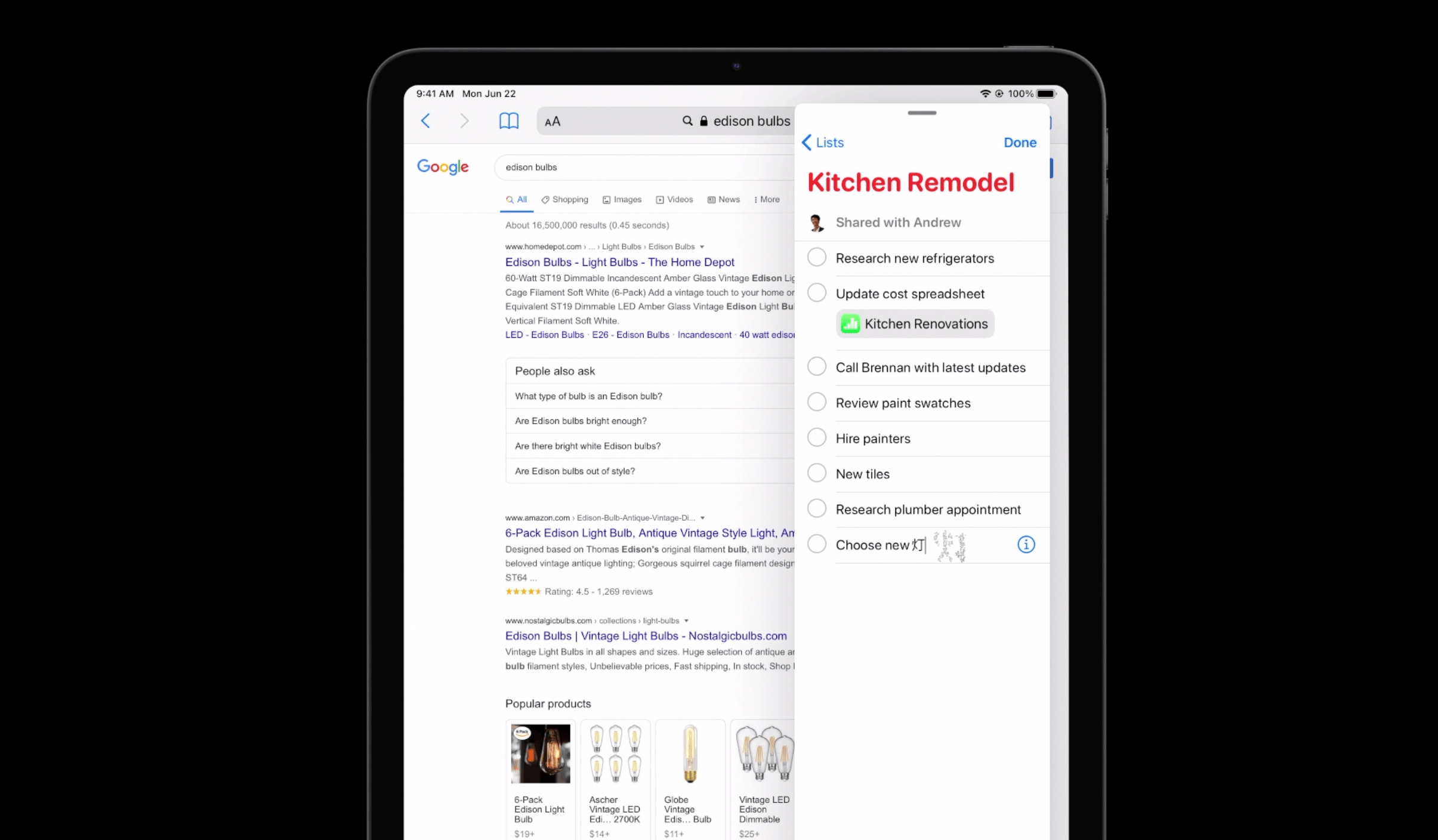
Task: Expand What type of bulb is an Edison bulb
Action: [650, 396]
